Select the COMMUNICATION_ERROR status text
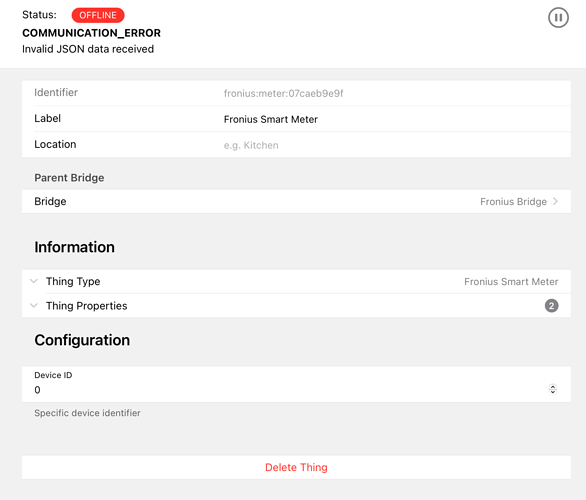This screenshot has width=586, height=500. point(91,33)
